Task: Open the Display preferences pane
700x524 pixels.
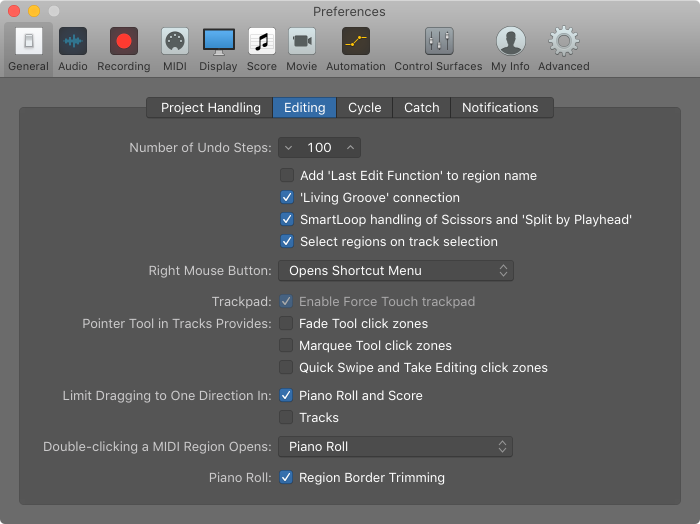Action: coord(218,49)
